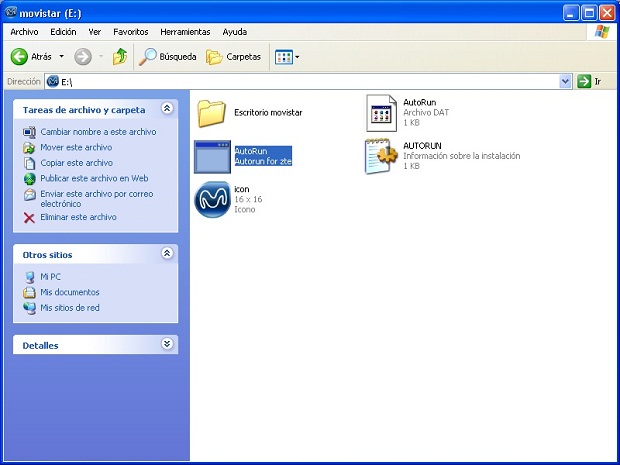This screenshot has height=465, width=620.
Task: Click the envelope icon beside Enviar
Action: click(x=29, y=194)
